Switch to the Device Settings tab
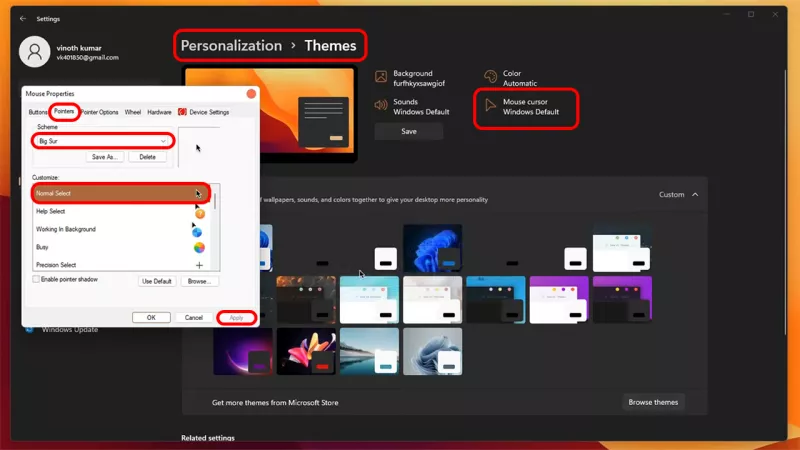The height and width of the screenshot is (450, 800). click(204, 112)
